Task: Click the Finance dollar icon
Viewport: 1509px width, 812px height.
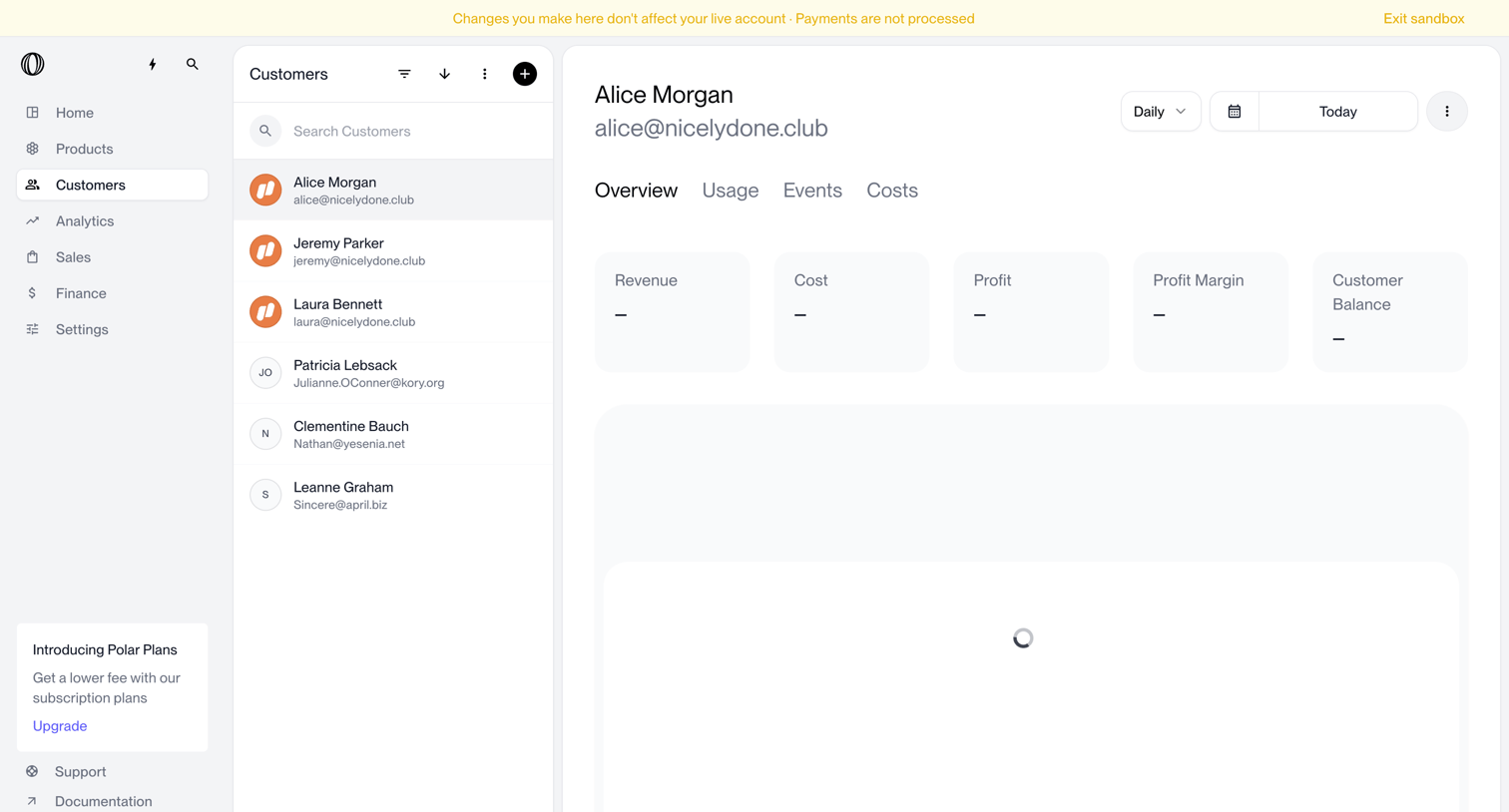Action: pos(33,293)
